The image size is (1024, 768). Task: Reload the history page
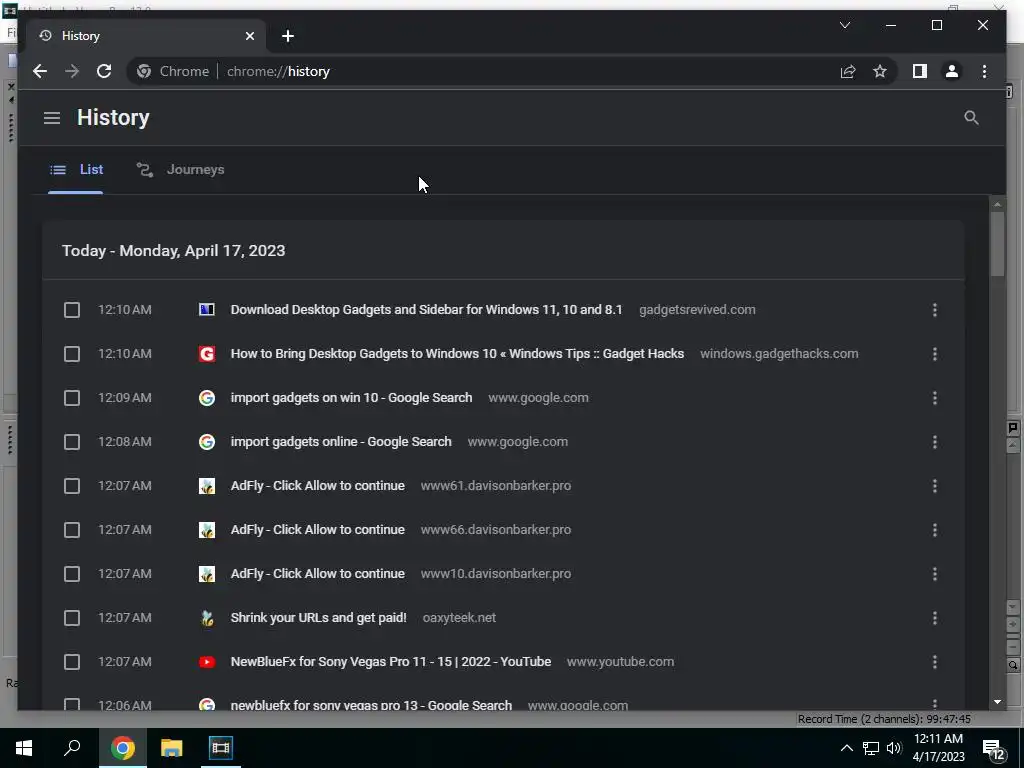pyautogui.click(x=104, y=71)
